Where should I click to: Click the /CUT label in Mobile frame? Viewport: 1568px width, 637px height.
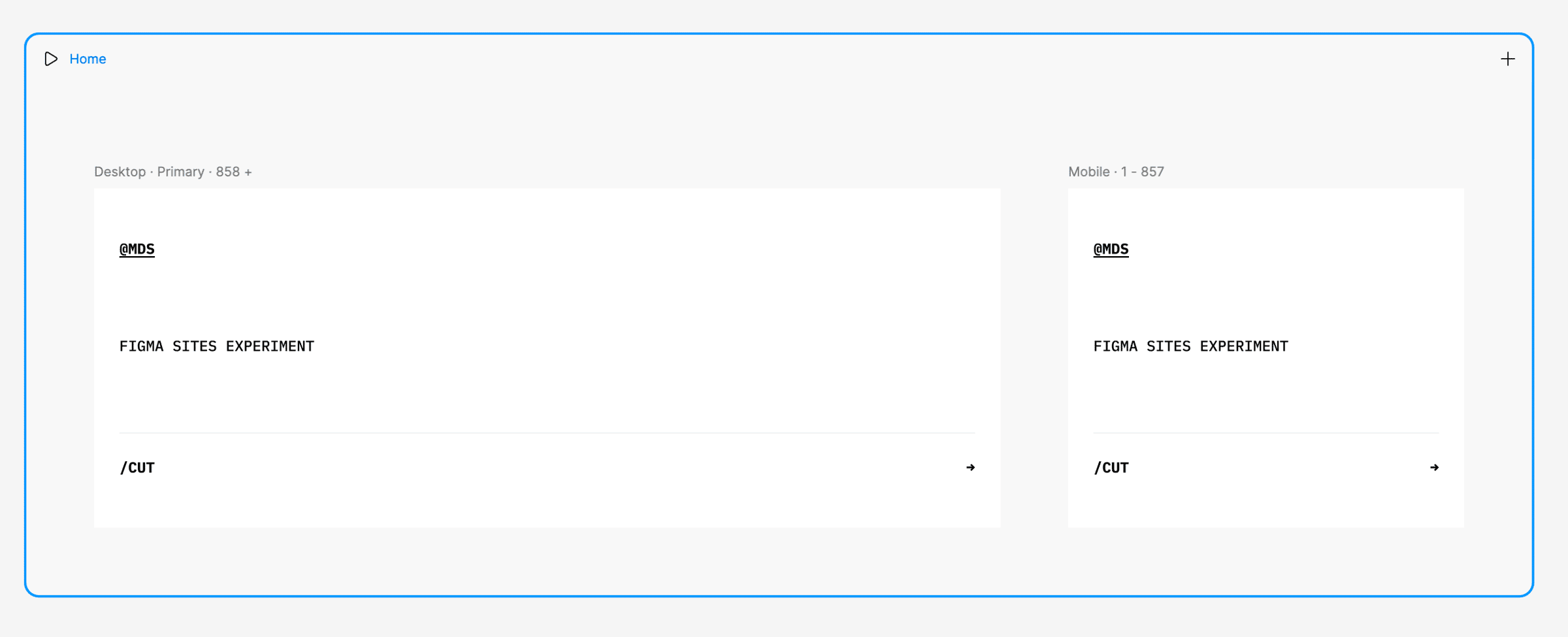1111,468
